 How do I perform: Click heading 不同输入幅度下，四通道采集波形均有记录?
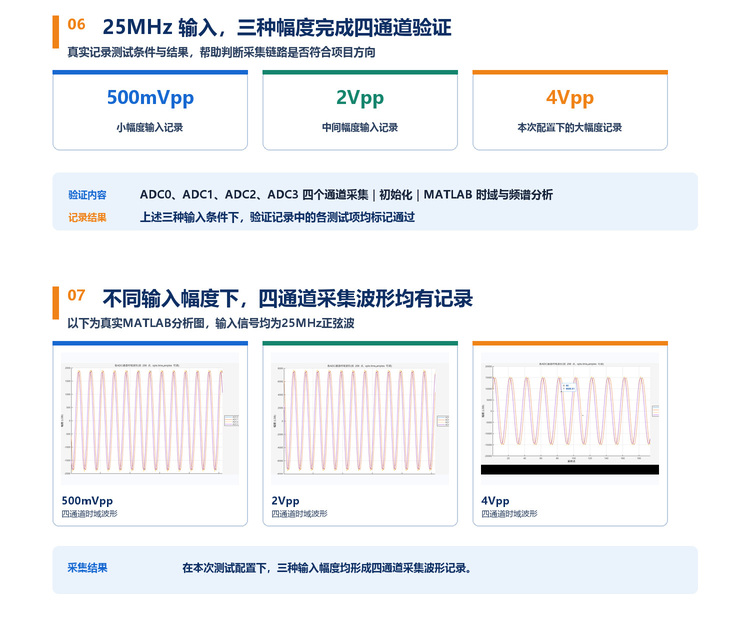[x=287, y=299]
